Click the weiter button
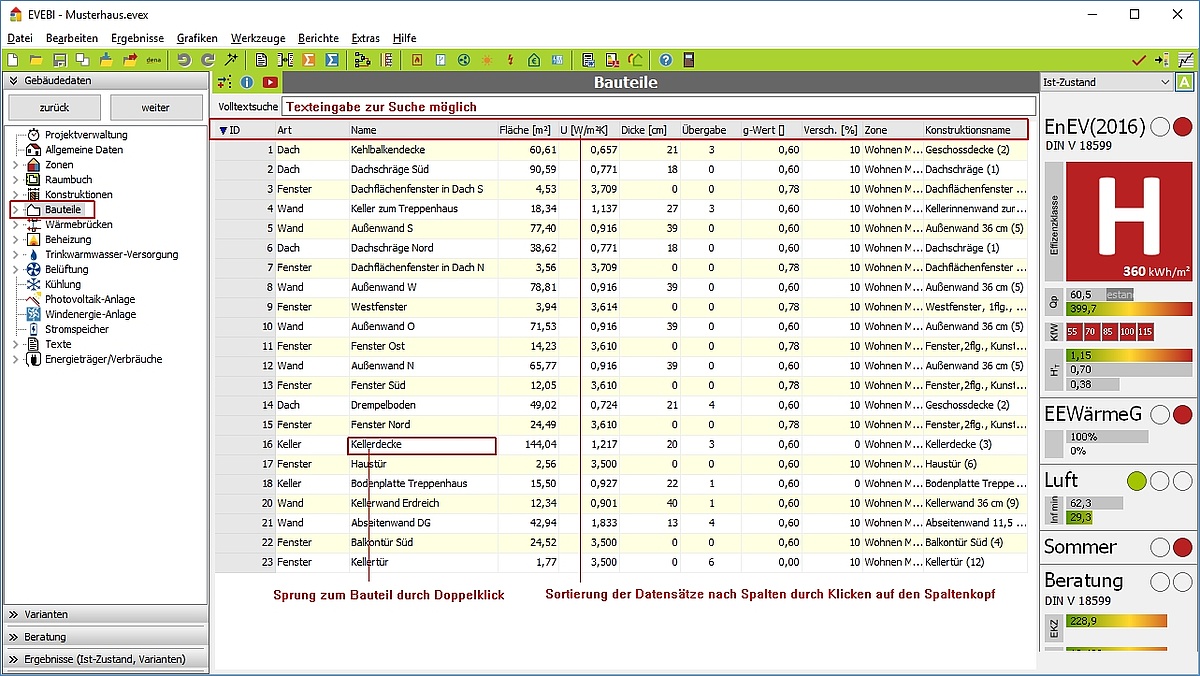Viewport: 1200px width, 676px height. pos(155,107)
